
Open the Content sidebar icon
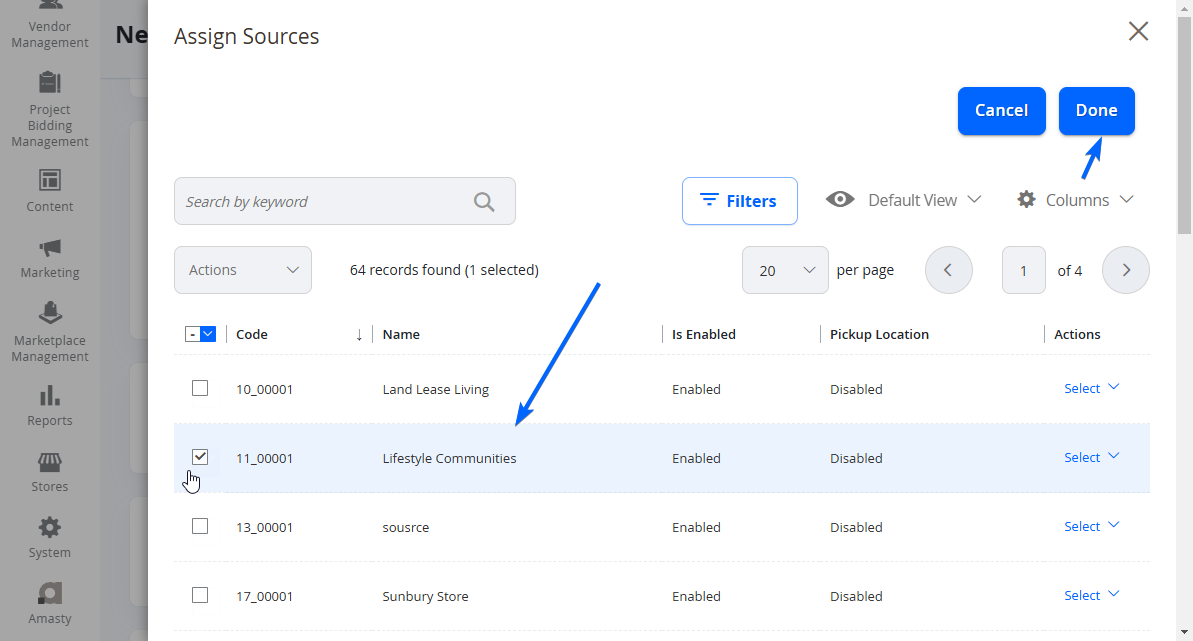coord(49,180)
